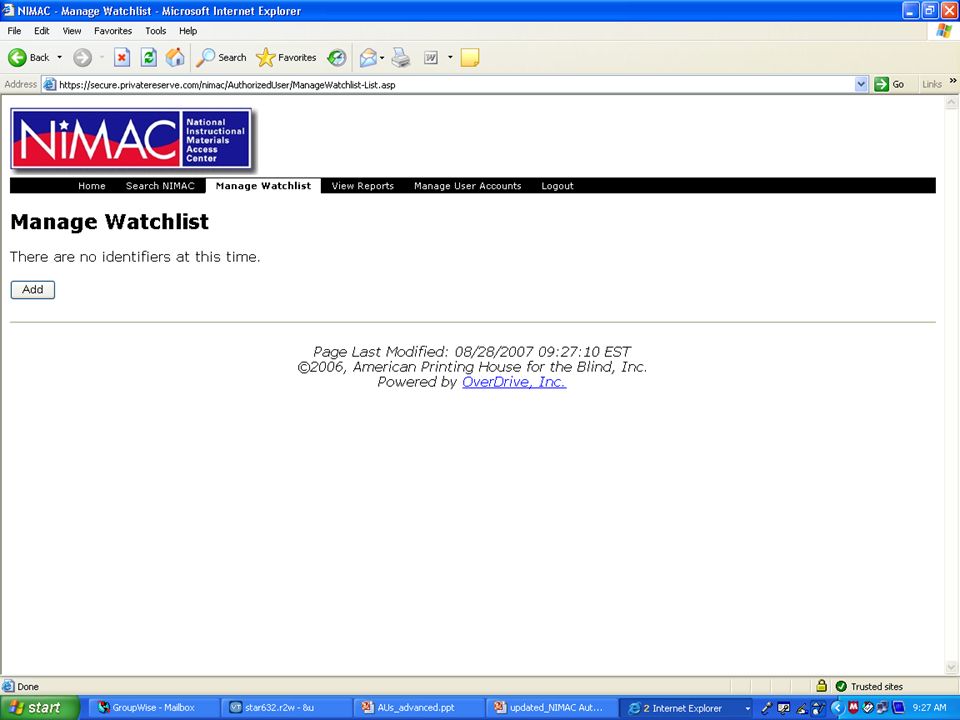Go to the browser Home page icon
The height and width of the screenshot is (720, 960).
(x=175, y=58)
